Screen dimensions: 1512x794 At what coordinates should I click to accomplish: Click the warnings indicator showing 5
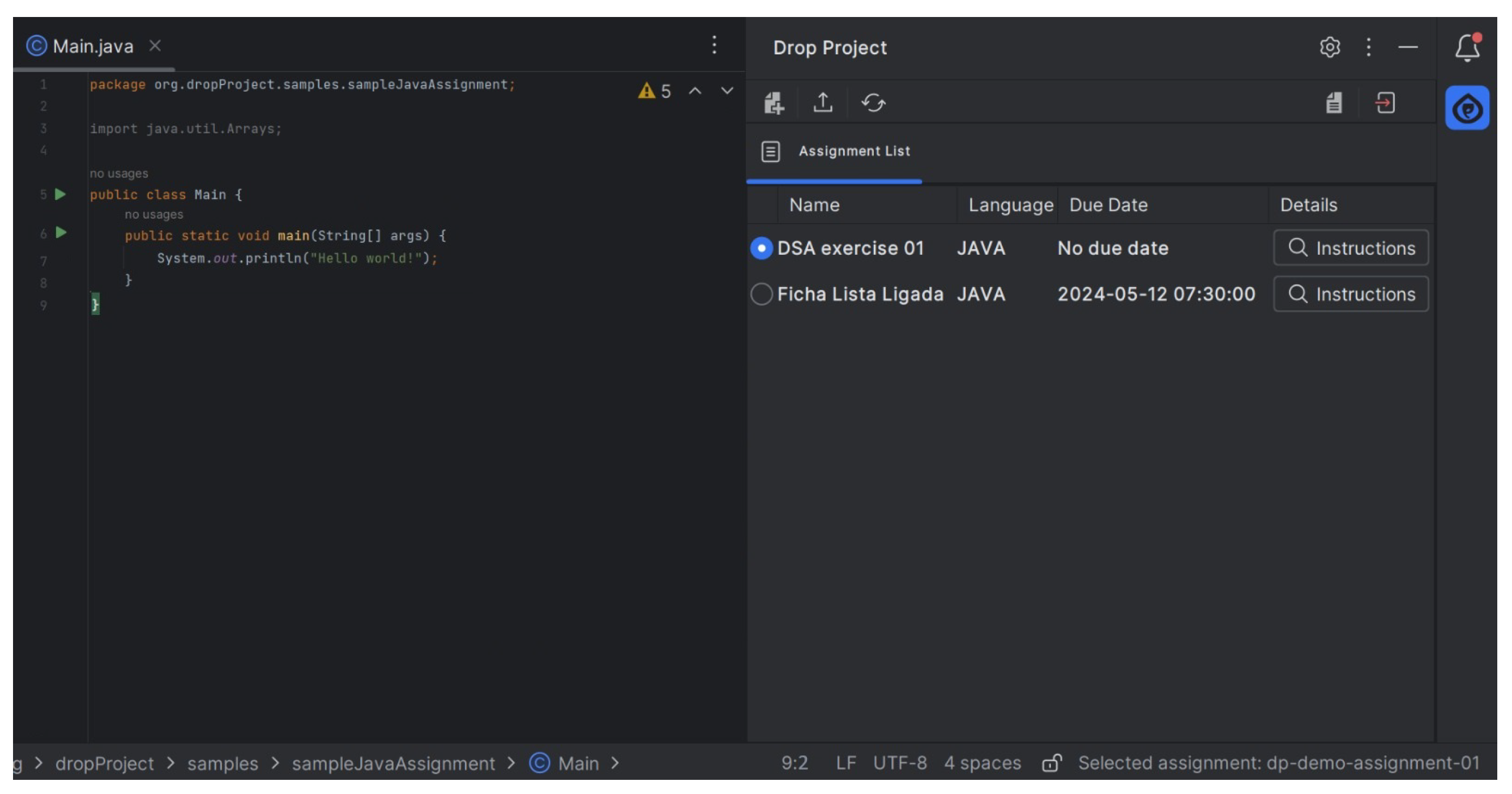pos(654,91)
